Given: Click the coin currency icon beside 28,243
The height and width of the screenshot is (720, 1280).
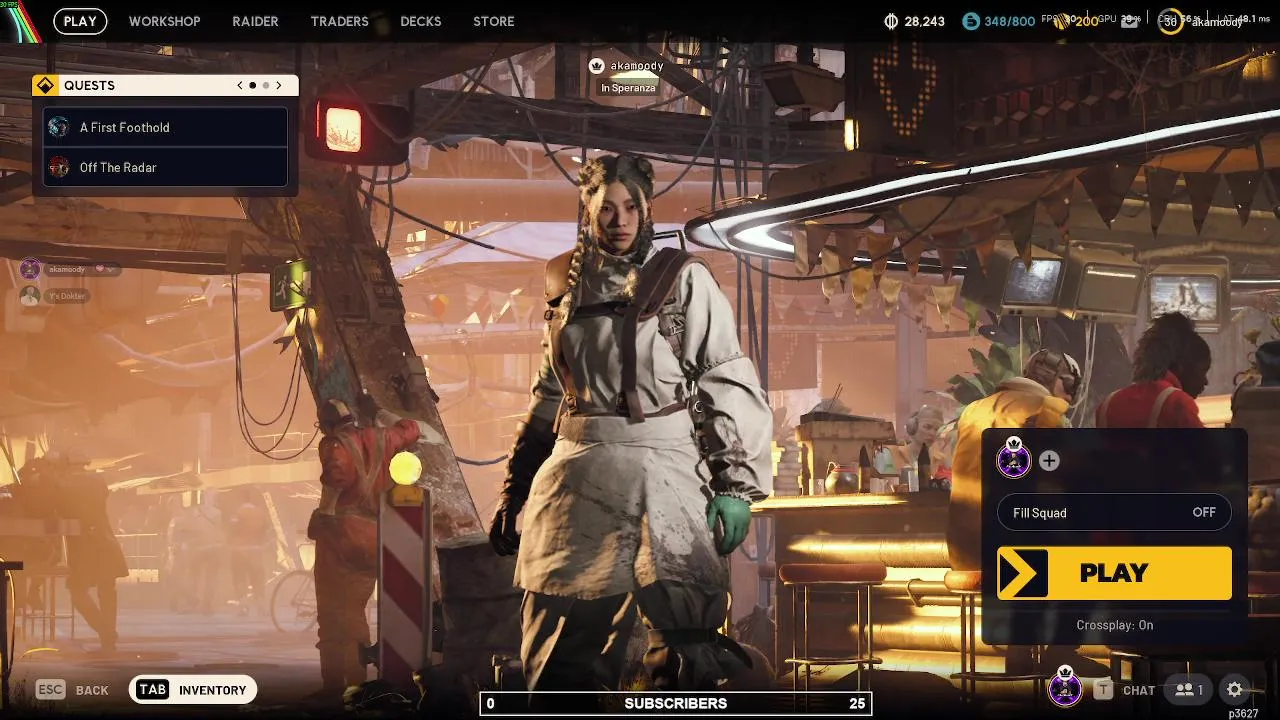Looking at the screenshot, I should 892,21.
